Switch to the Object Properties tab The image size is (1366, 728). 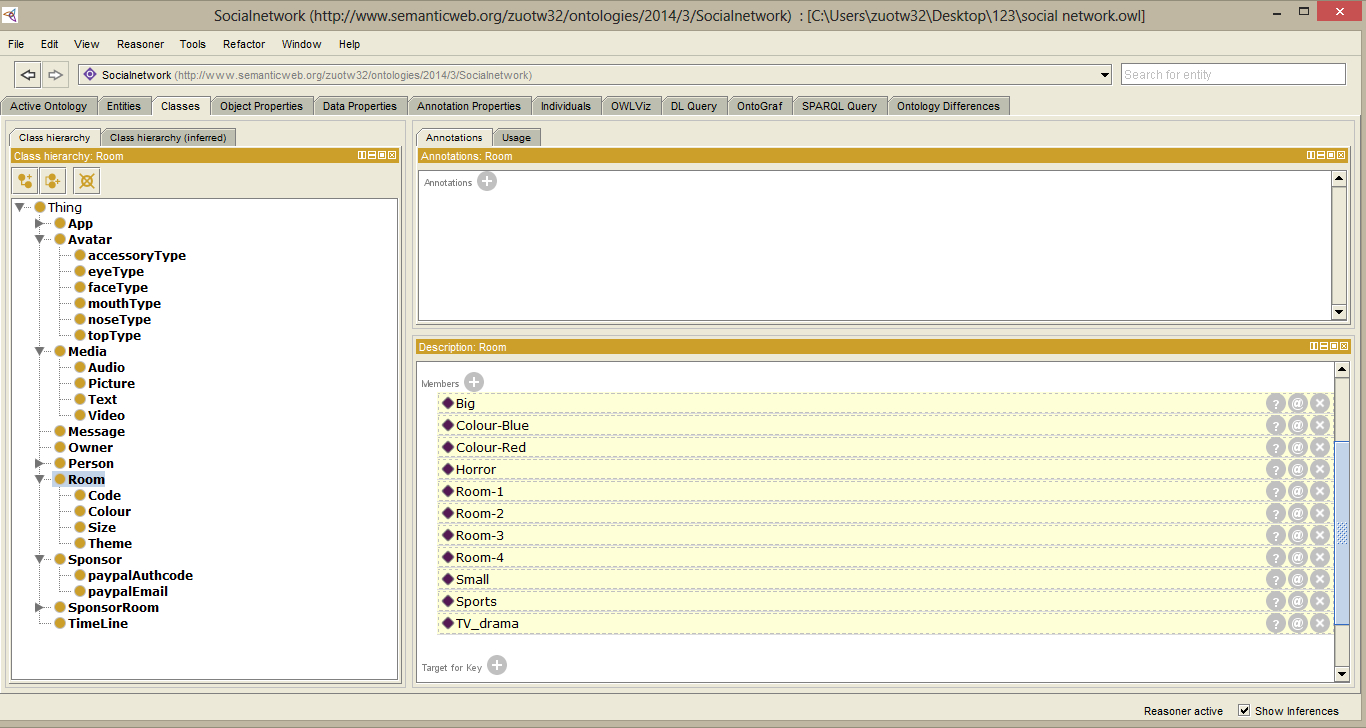coord(261,106)
